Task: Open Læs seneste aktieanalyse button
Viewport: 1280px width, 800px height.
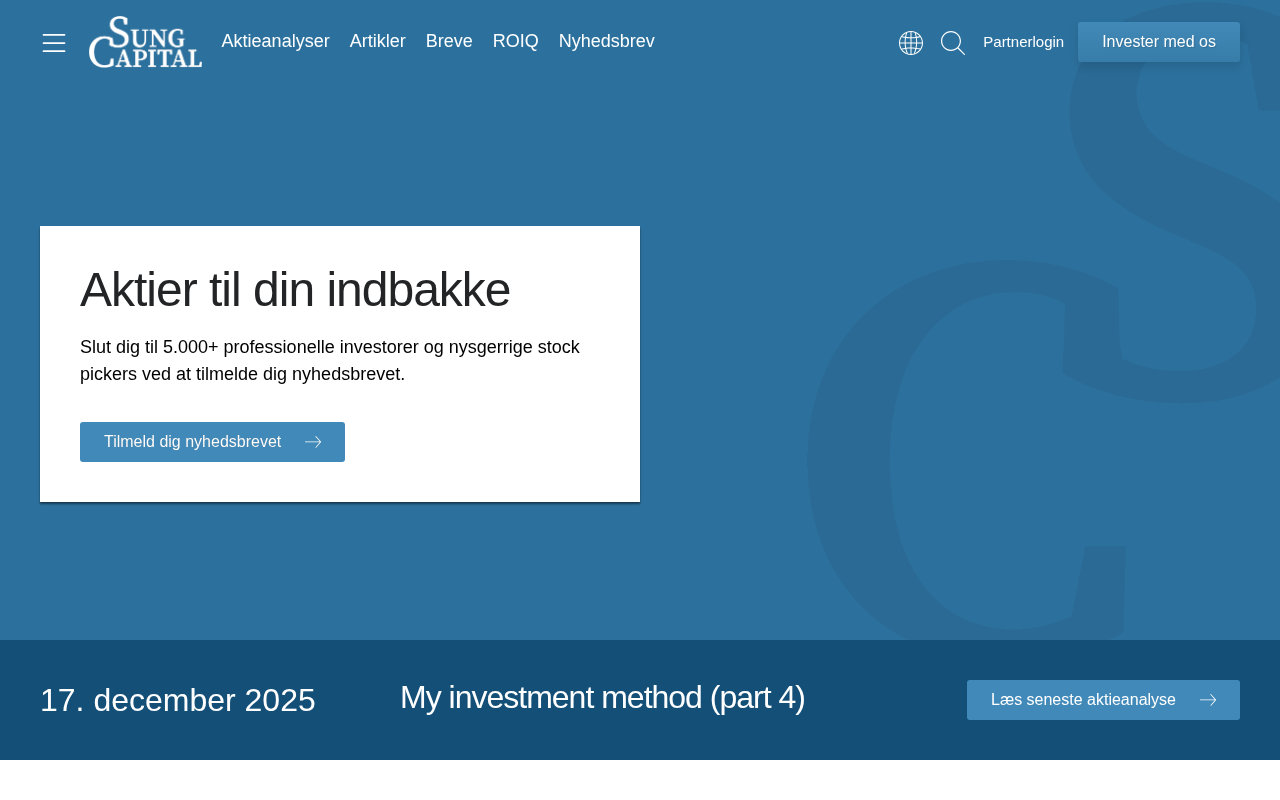Action: [1103, 700]
